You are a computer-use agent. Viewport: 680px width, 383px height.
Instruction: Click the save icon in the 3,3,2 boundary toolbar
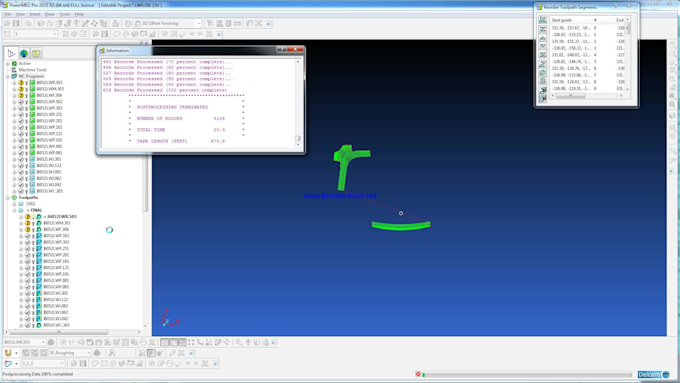[x=83, y=363]
